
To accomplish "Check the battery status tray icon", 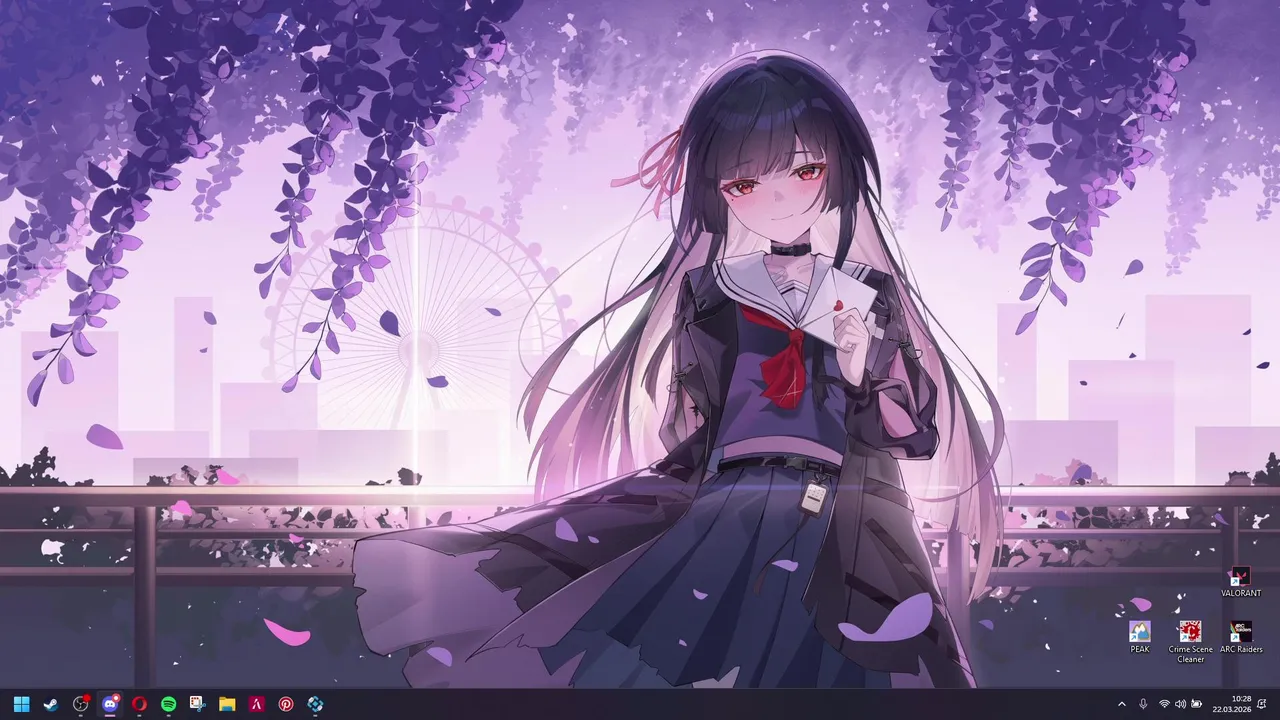I will tap(1196, 704).
